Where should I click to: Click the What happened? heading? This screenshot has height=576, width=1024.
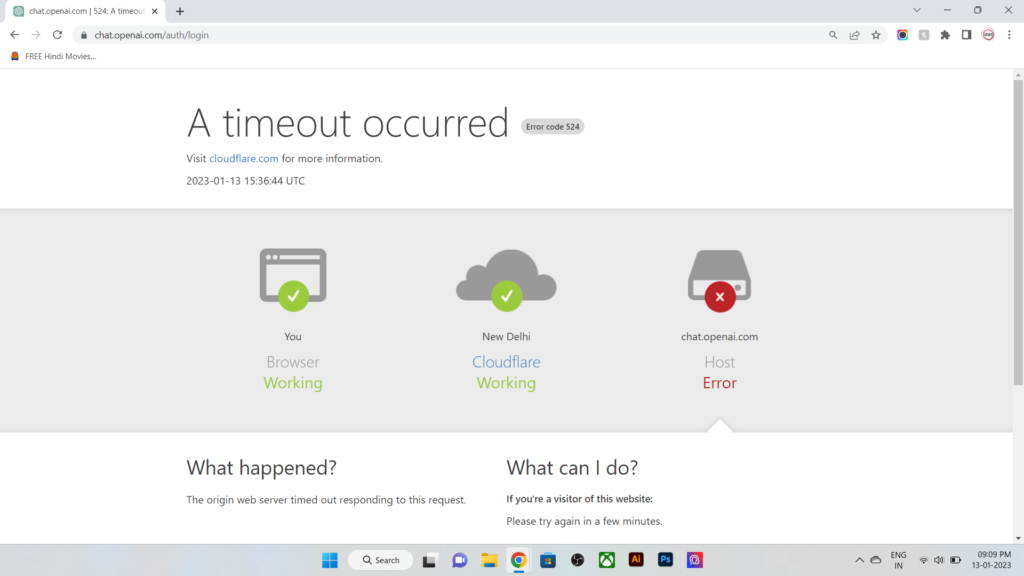coord(261,468)
